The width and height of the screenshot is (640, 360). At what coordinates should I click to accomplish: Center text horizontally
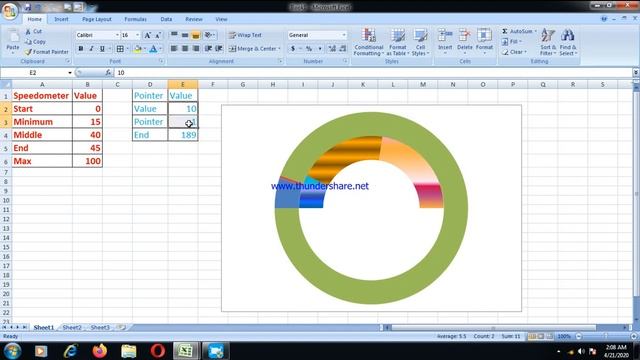(185, 49)
